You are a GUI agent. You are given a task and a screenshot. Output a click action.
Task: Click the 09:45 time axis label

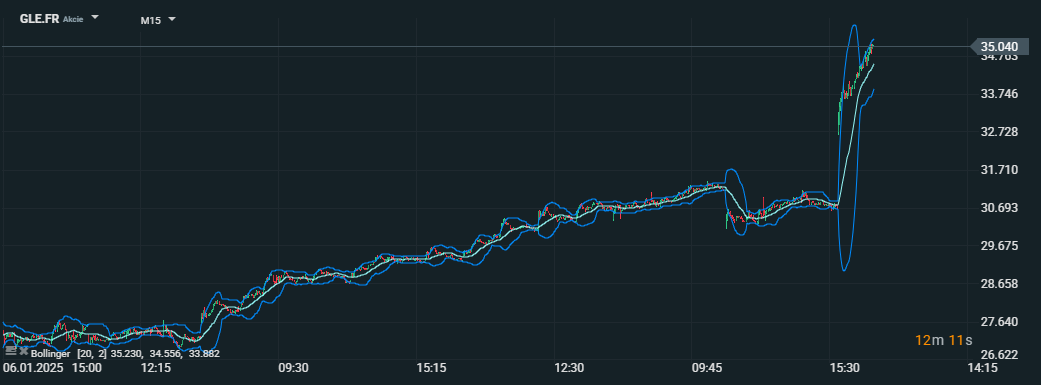[707, 368]
